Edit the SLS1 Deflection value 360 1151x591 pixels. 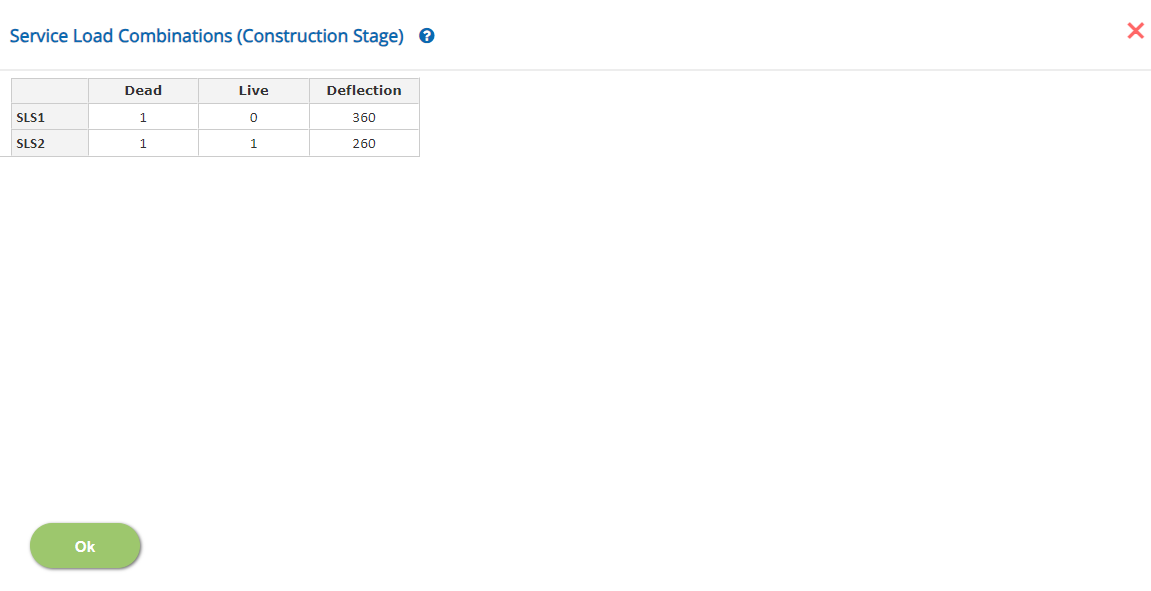click(x=364, y=117)
